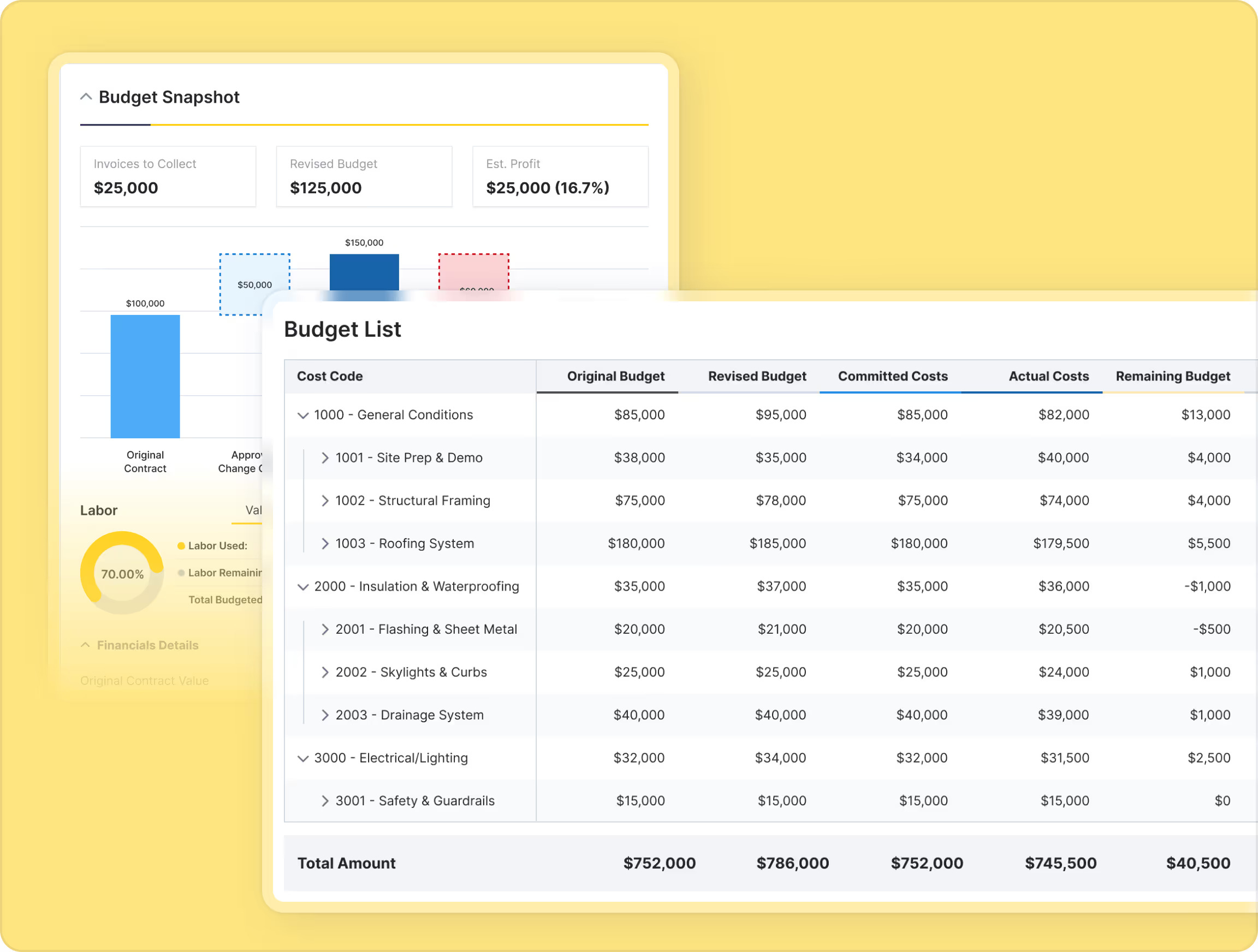This screenshot has width=1258, height=952.
Task: Click the Committed Costs column header
Action: tap(892, 377)
